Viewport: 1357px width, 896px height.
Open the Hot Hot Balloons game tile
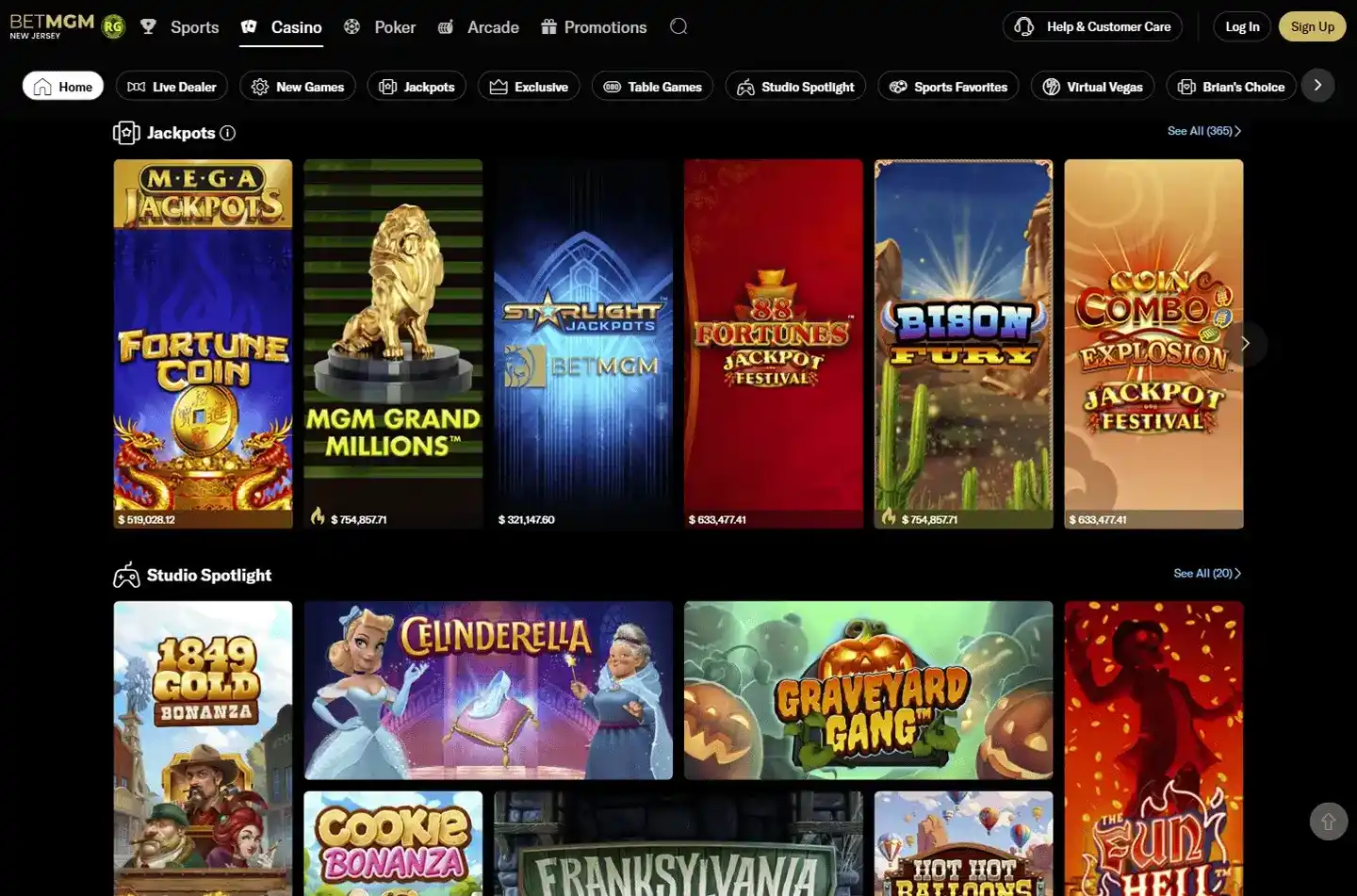[x=963, y=843]
